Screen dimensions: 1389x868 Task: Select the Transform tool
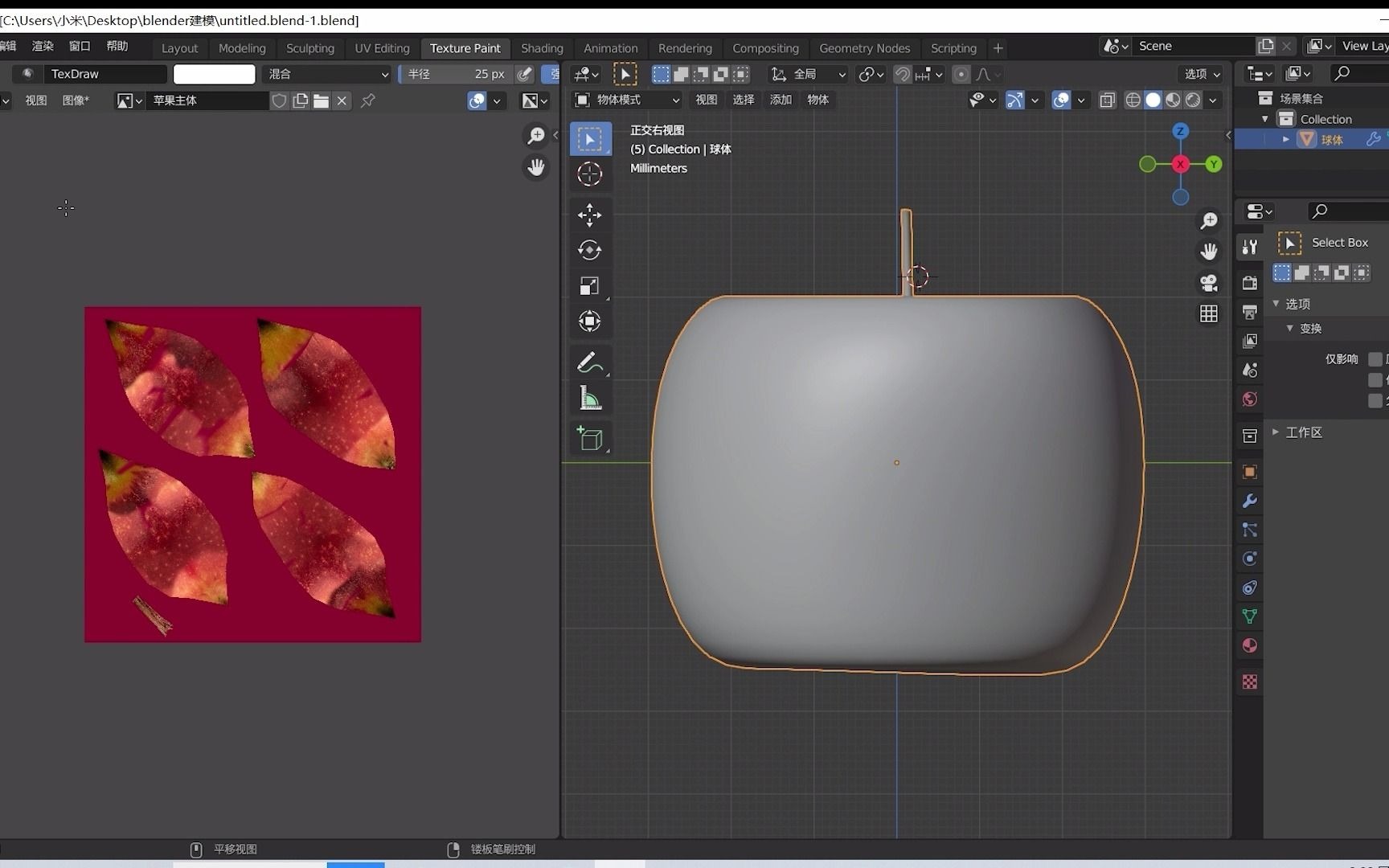pos(590,321)
